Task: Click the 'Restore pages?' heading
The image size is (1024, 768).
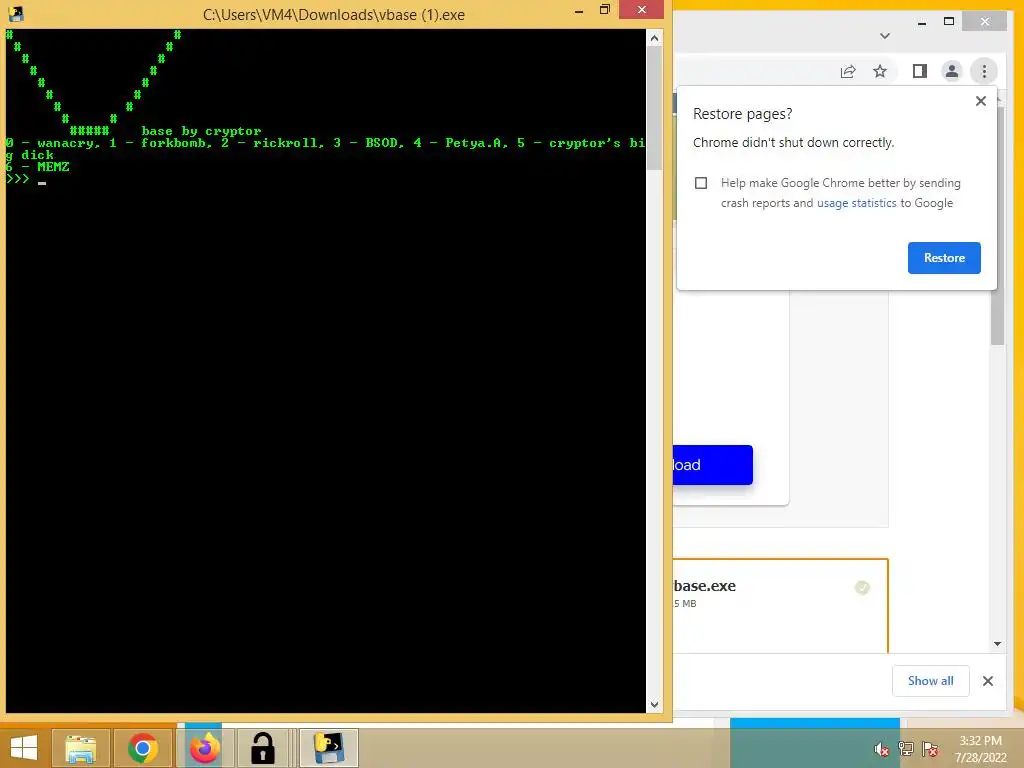Action: click(742, 114)
